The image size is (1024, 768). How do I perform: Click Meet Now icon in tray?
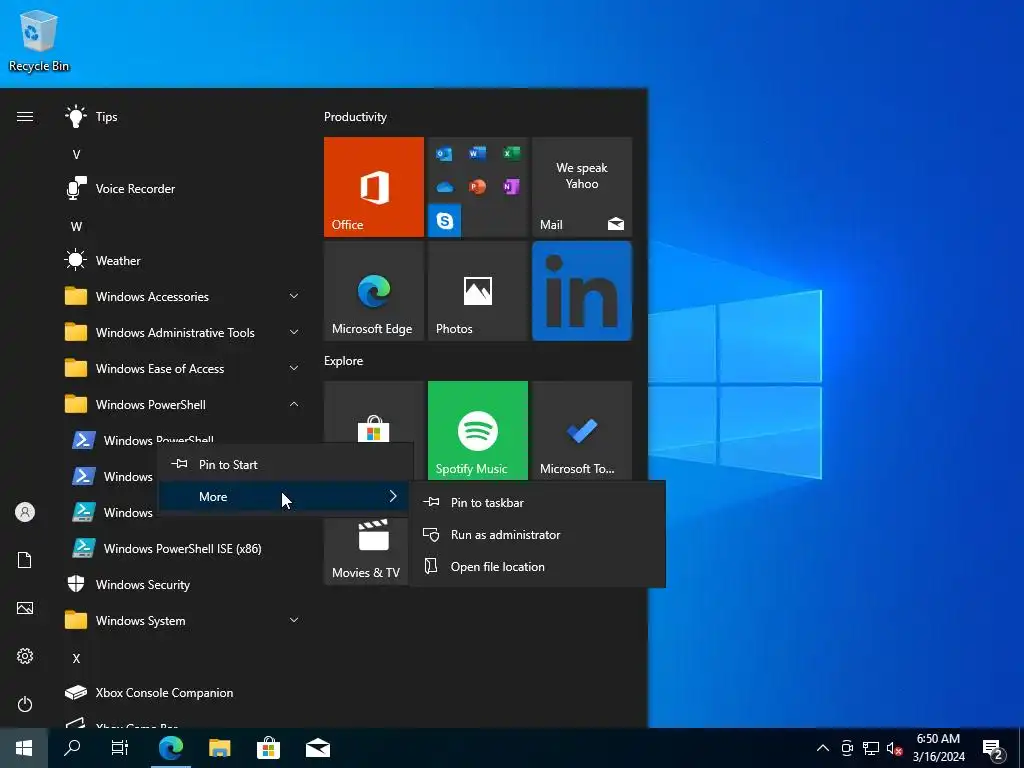[847, 748]
